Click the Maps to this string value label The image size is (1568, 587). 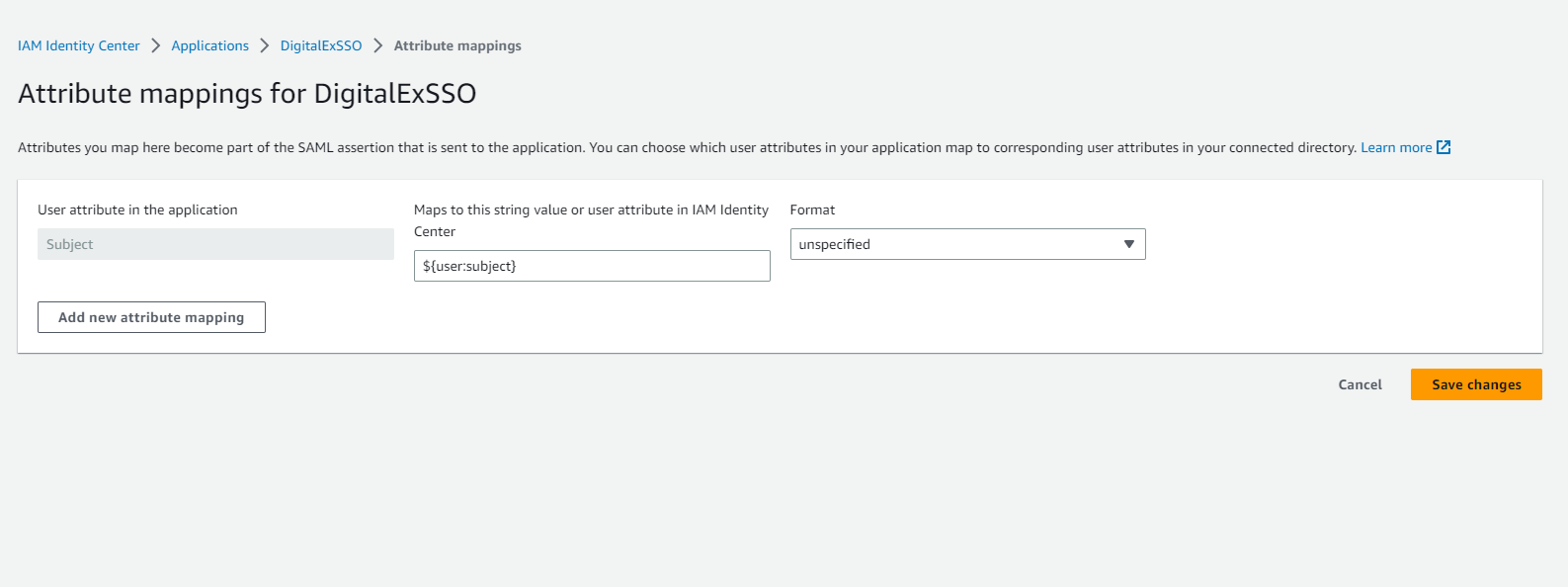(x=590, y=210)
